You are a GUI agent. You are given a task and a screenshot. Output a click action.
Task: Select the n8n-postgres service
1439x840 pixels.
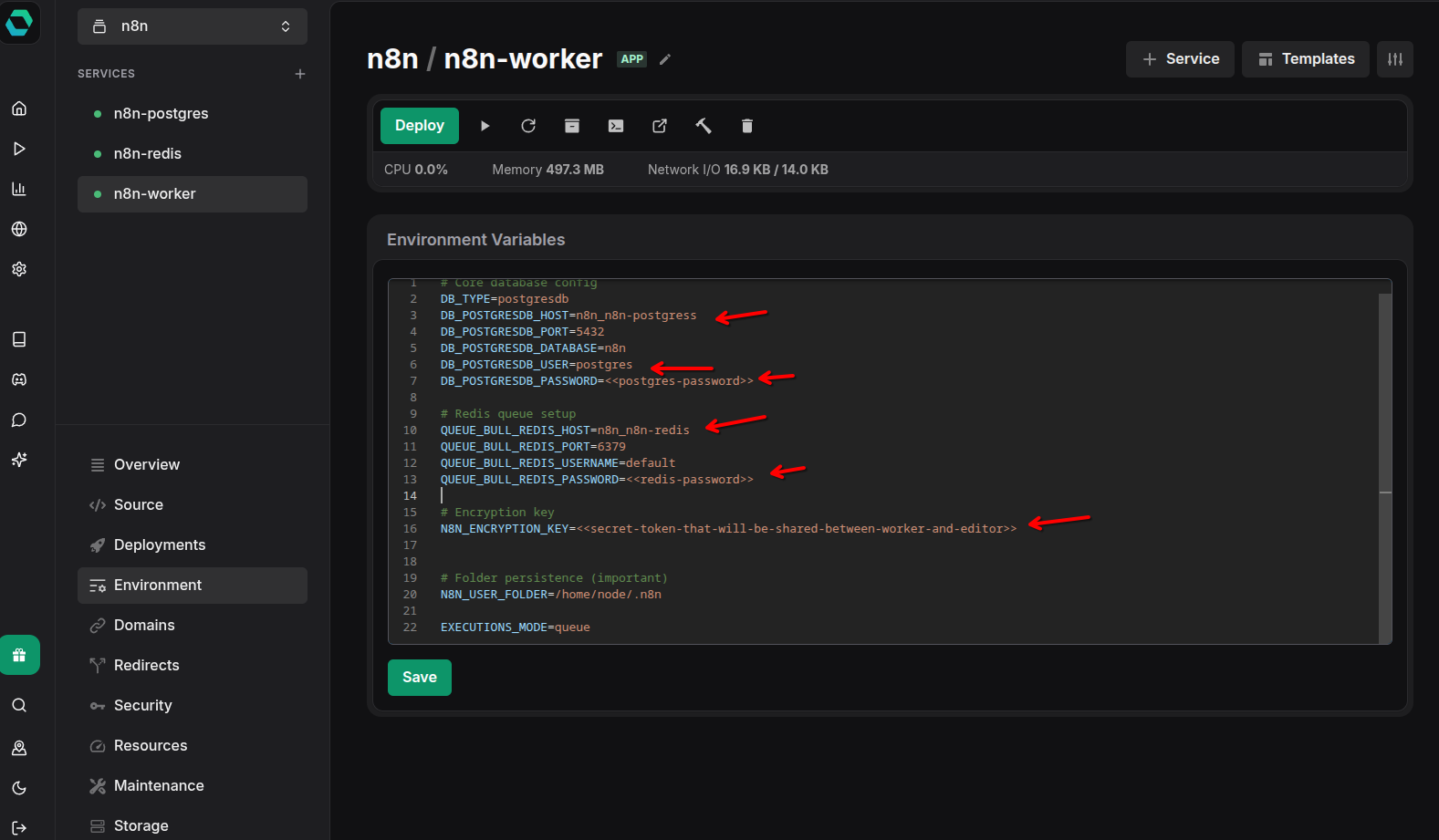tap(193, 114)
